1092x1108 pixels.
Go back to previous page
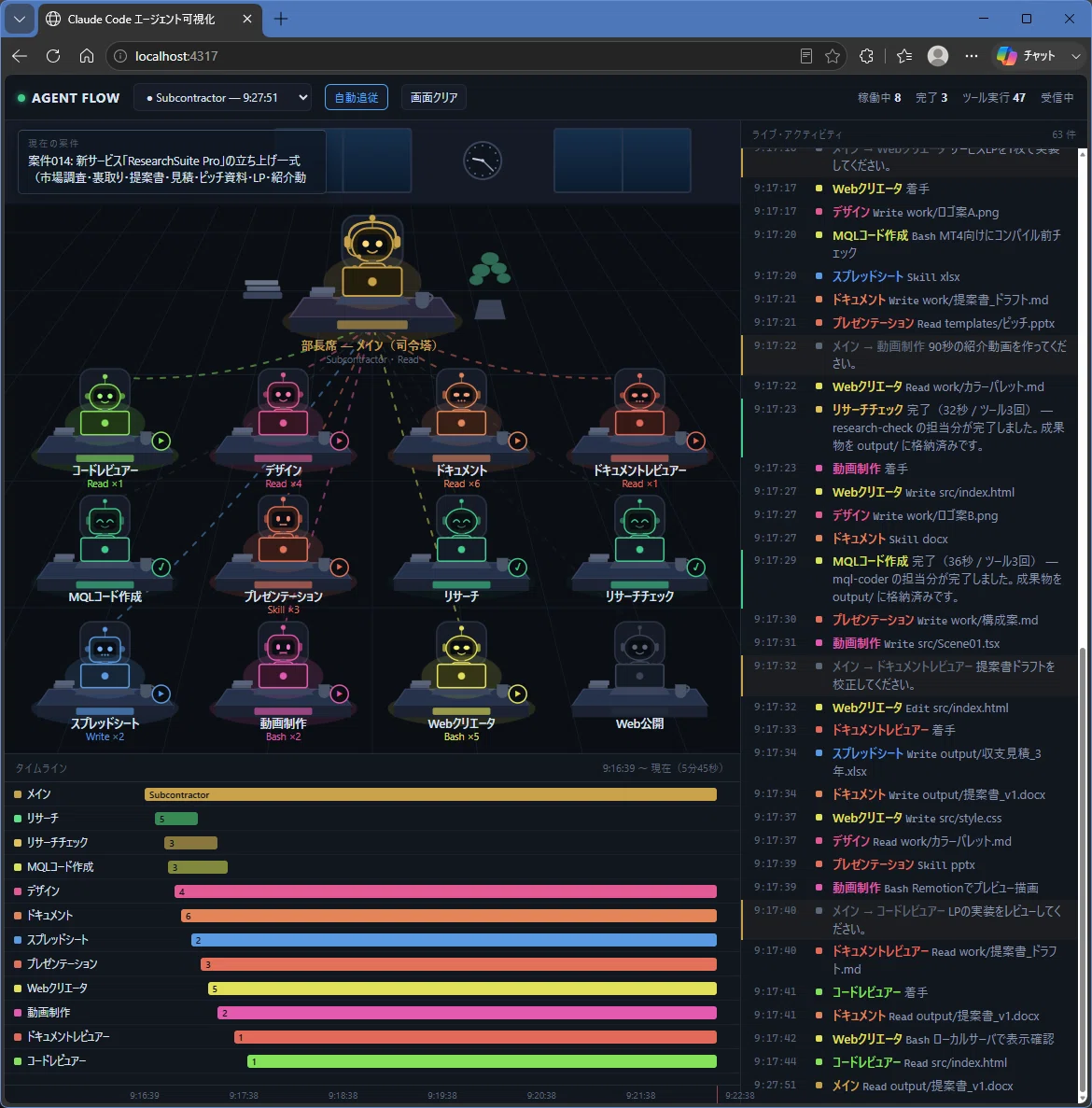[x=20, y=56]
